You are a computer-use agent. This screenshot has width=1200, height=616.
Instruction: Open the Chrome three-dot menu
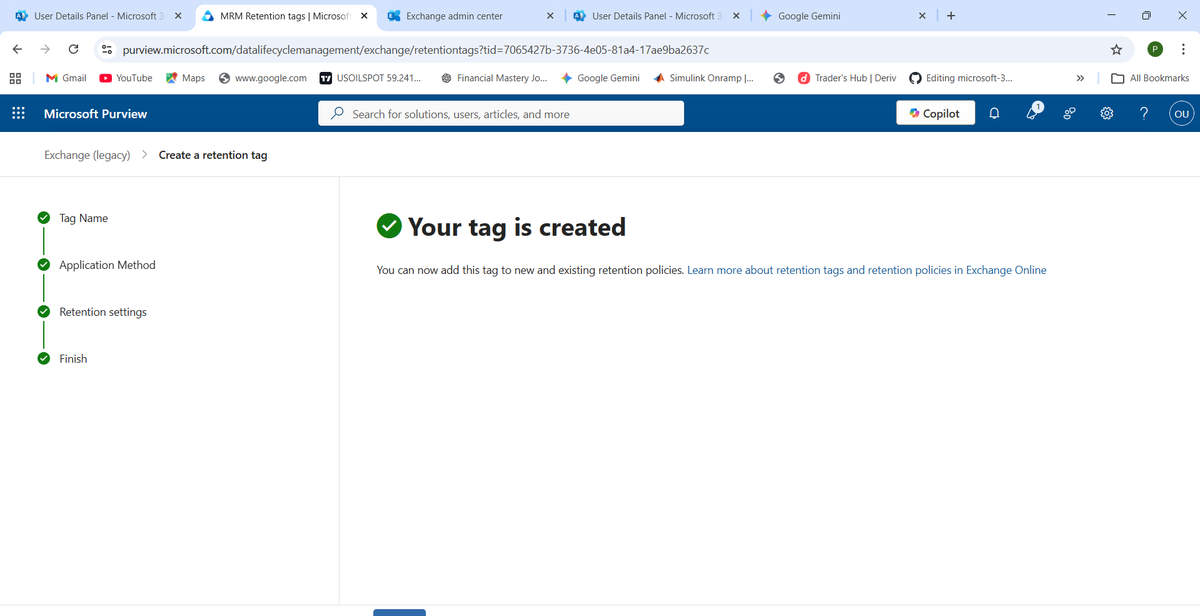(x=1183, y=49)
